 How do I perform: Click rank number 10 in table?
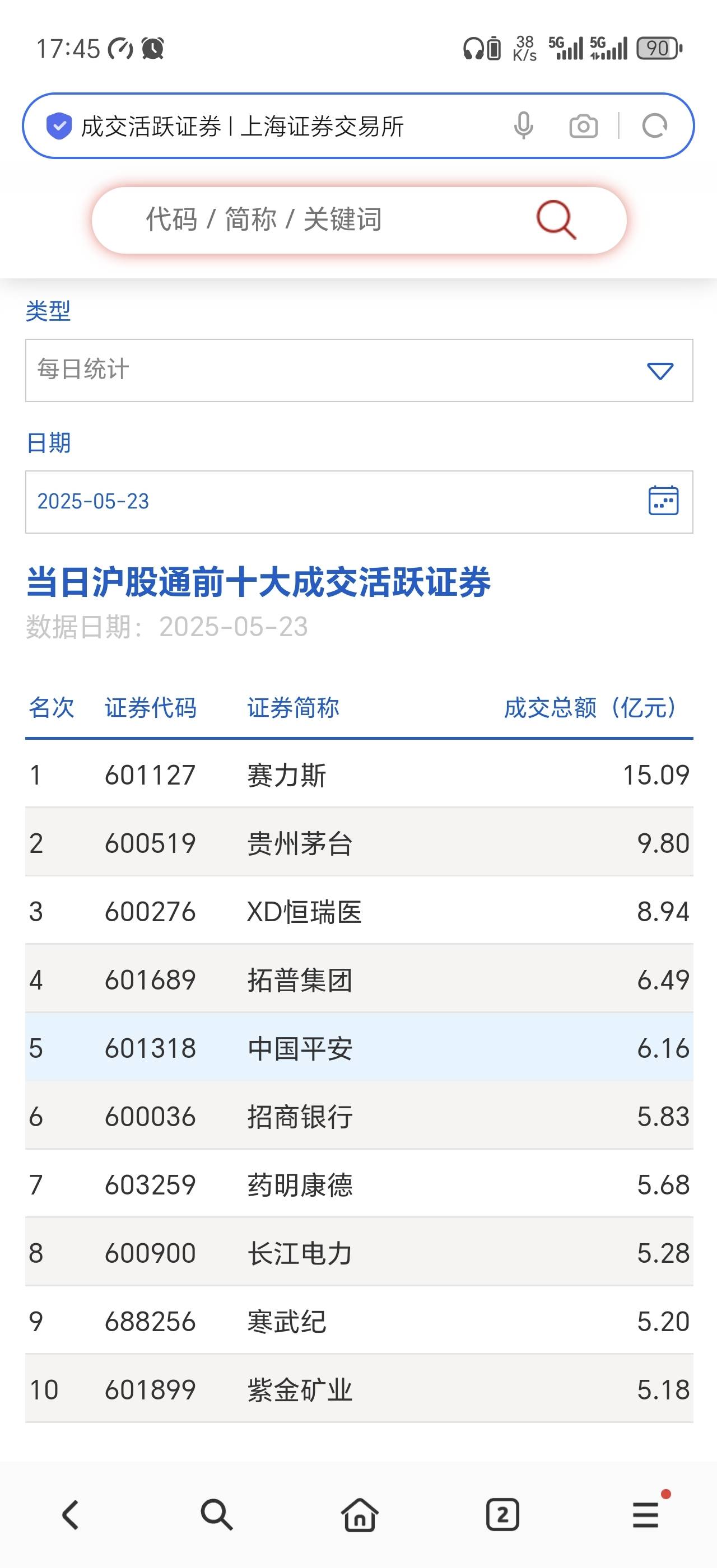pyautogui.click(x=44, y=1390)
